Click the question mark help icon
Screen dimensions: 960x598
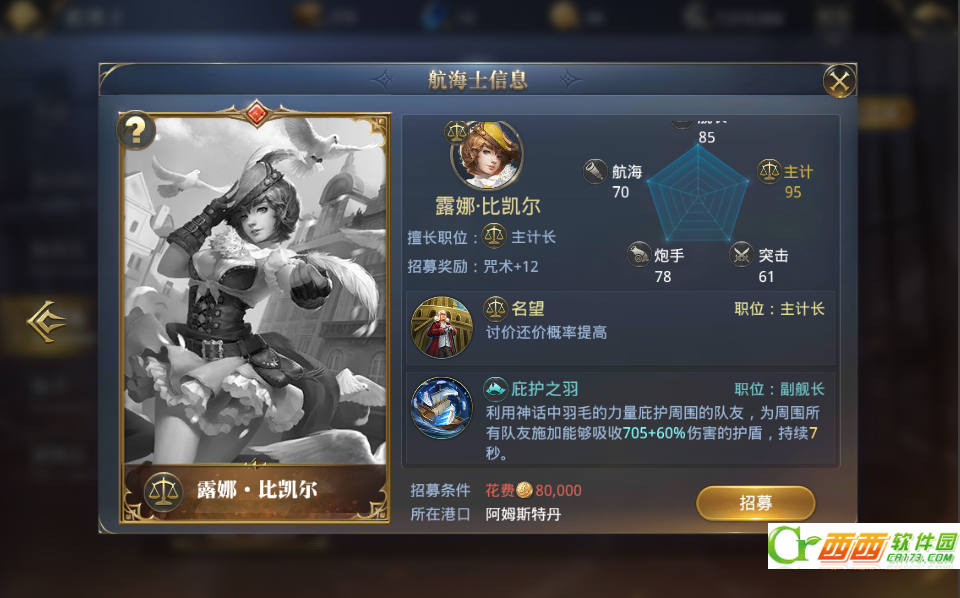136,130
